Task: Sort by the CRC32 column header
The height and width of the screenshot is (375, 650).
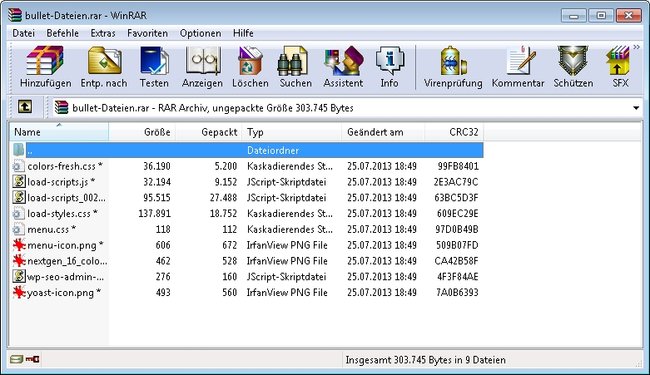Action: 454,132
